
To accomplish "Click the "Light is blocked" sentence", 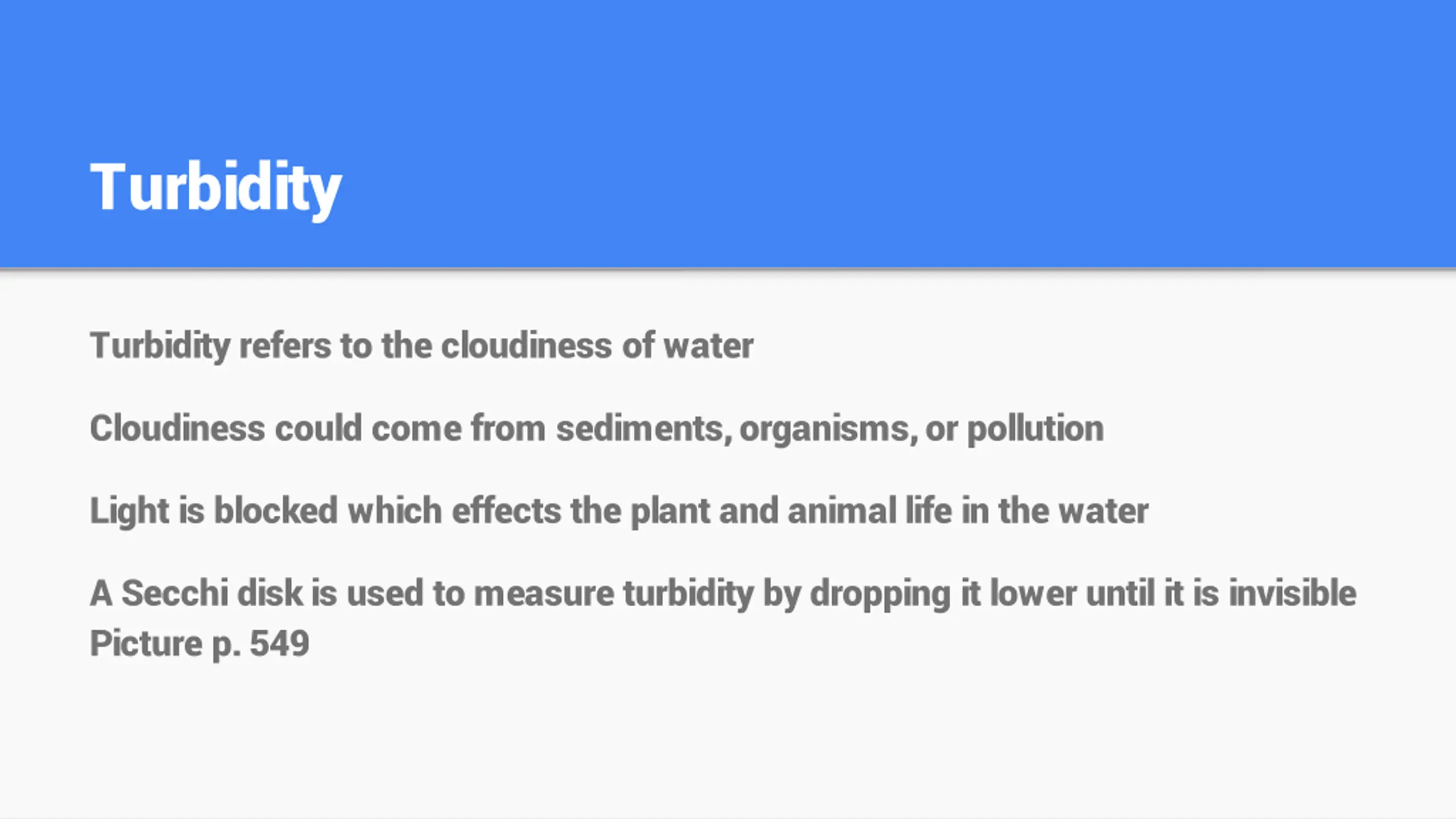I will 619,510.
